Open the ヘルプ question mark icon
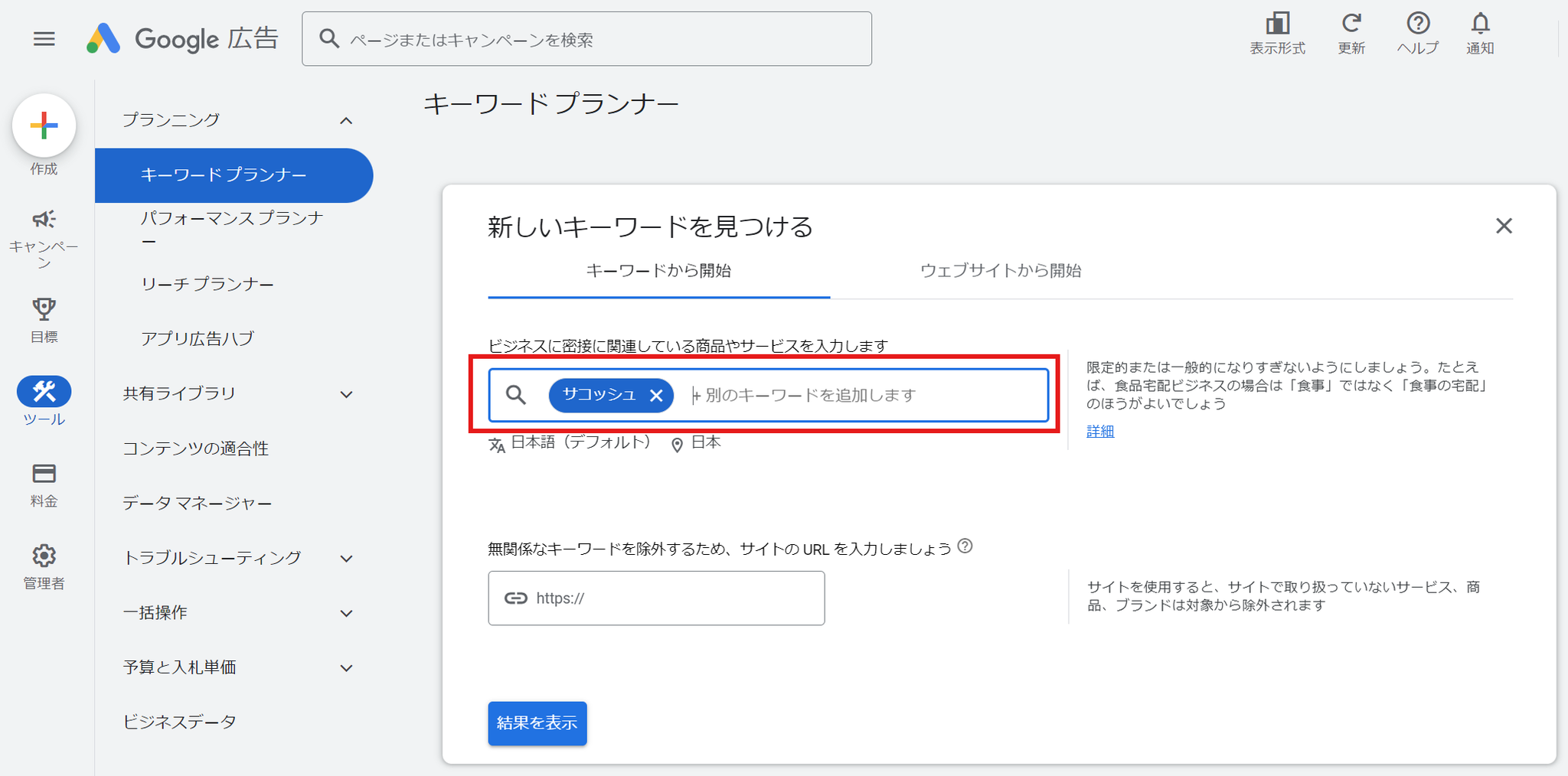 [x=1418, y=23]
